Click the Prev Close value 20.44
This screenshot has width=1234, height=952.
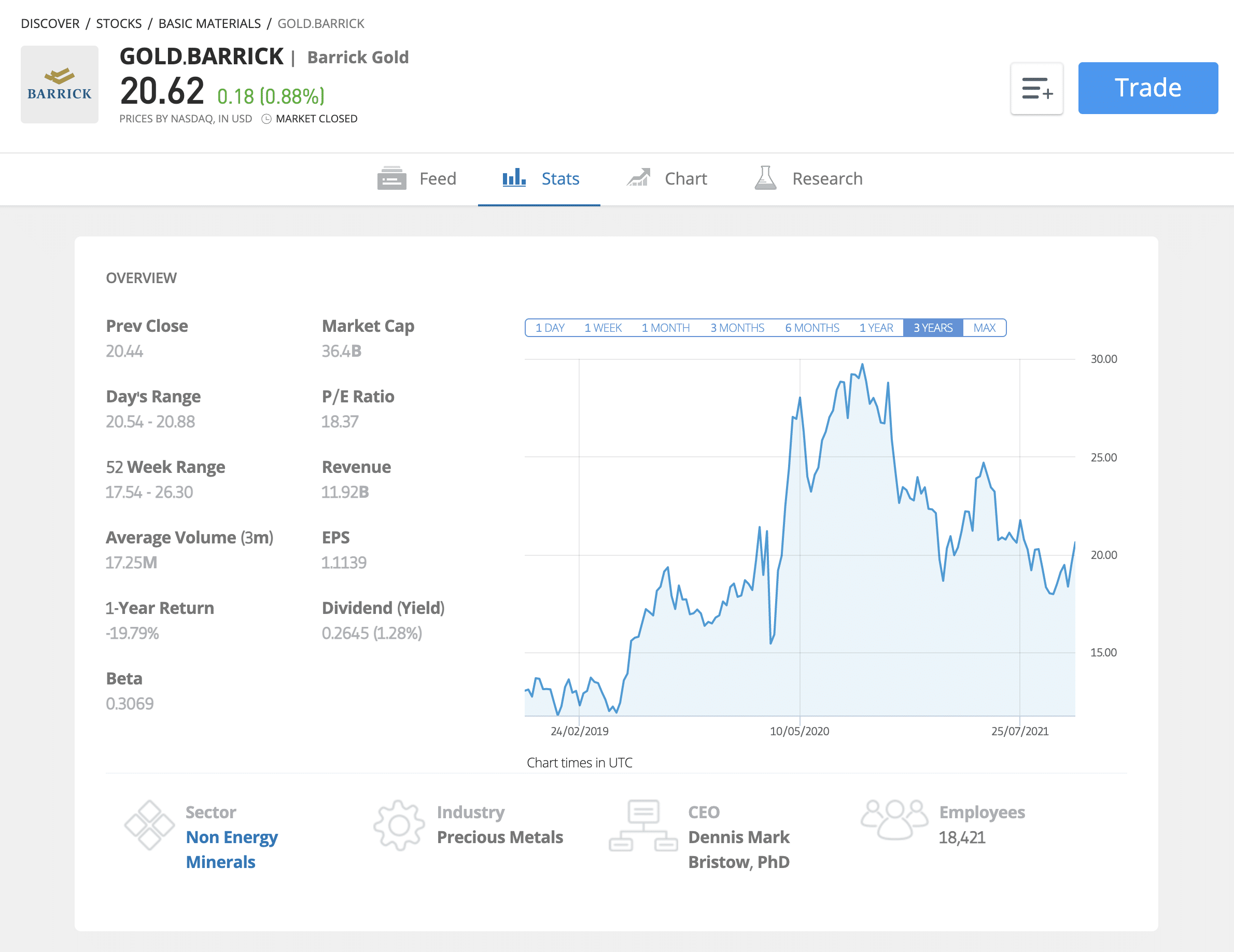pyautogui.click(x=124, y=351)
